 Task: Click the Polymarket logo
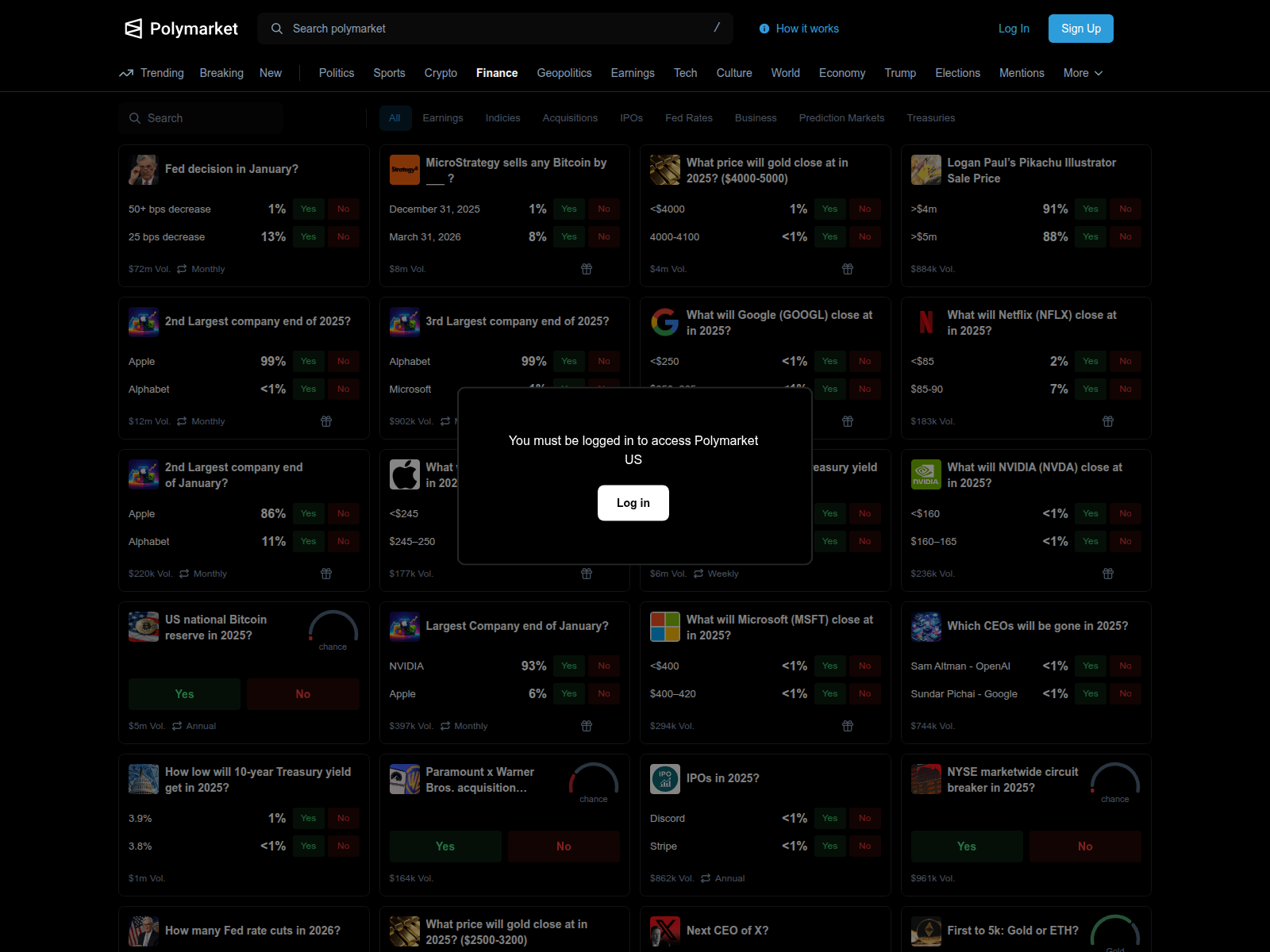pyautogui.click(x=181, y=29)
